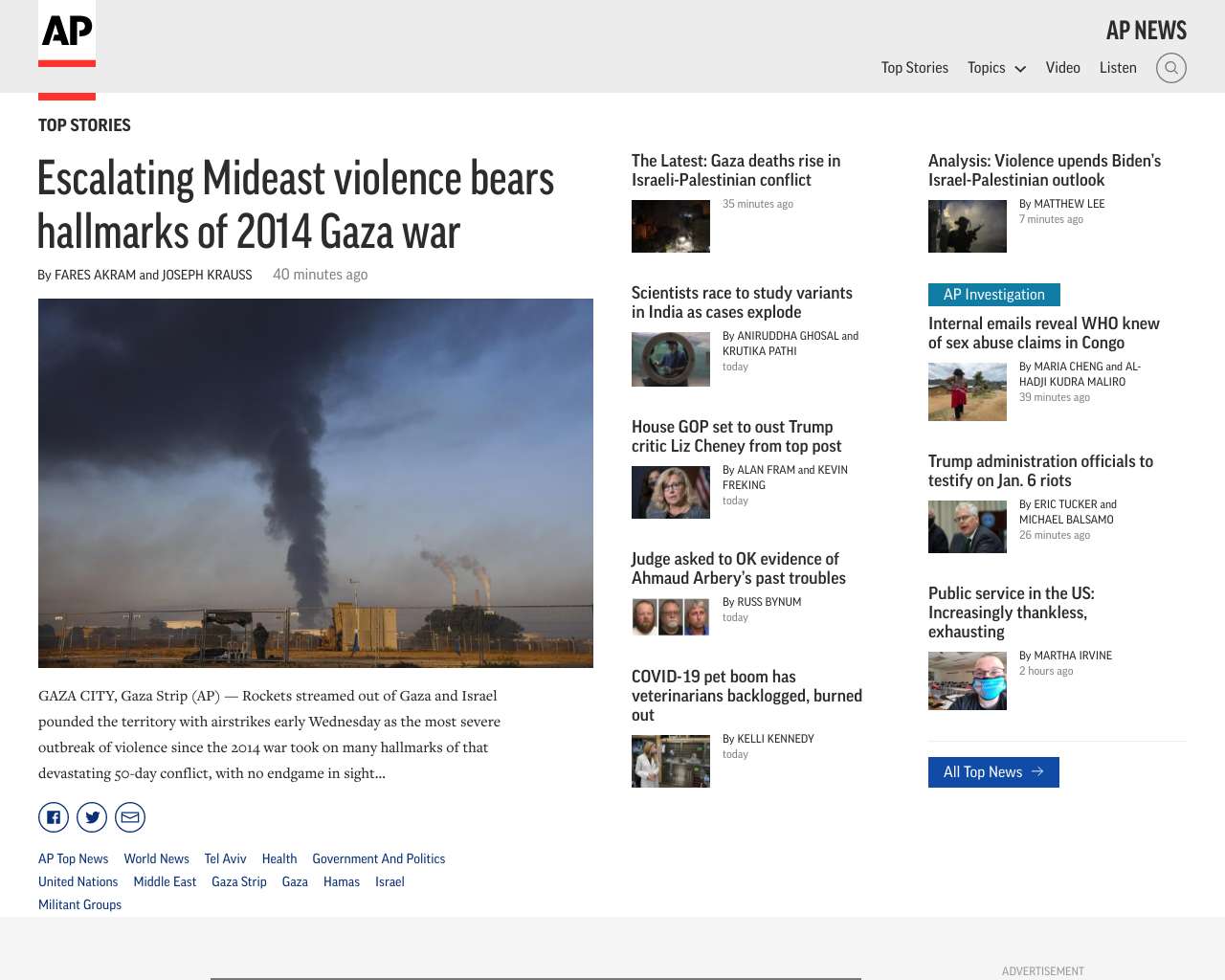Screen dimensions: 1225x980
Task: Open Liz Cheney photo thumbnail
Action: [671, 492]
